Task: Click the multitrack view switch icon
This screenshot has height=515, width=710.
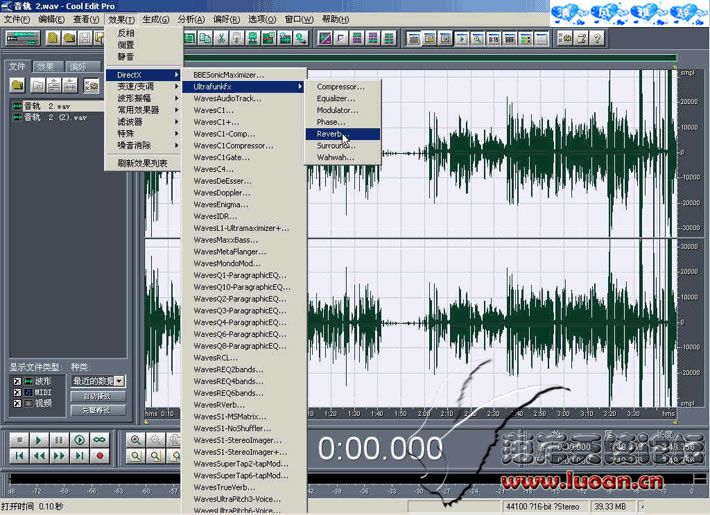Action: (x=23, y=39)
